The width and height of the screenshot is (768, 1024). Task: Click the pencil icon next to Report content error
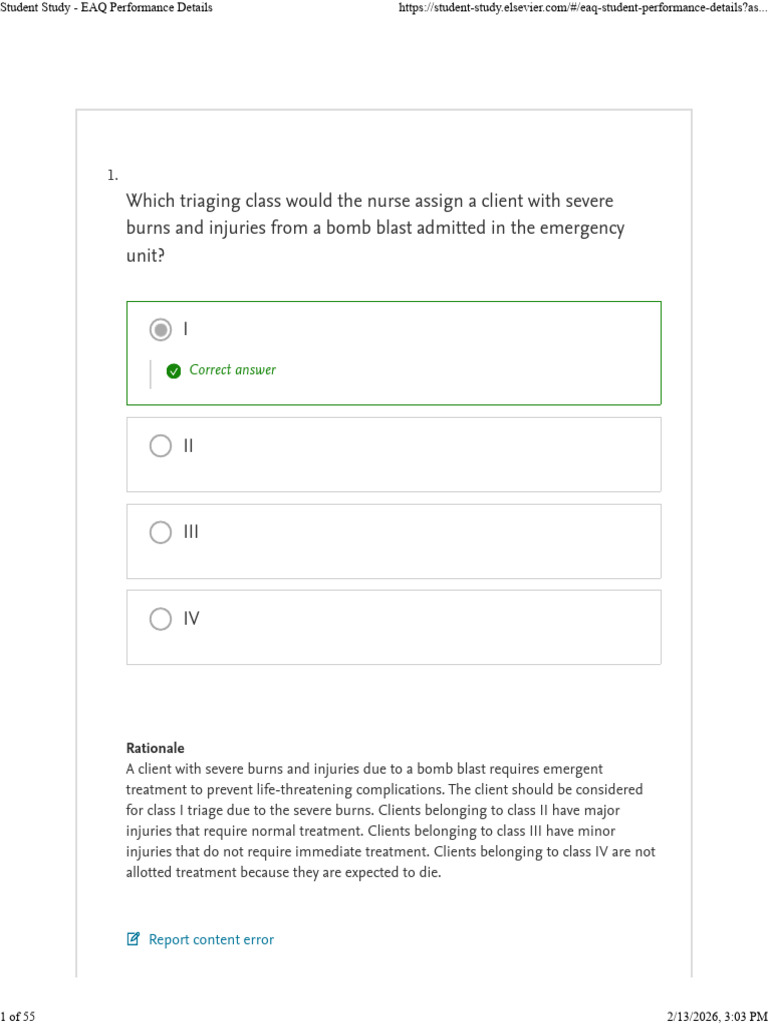coord(133,940)
